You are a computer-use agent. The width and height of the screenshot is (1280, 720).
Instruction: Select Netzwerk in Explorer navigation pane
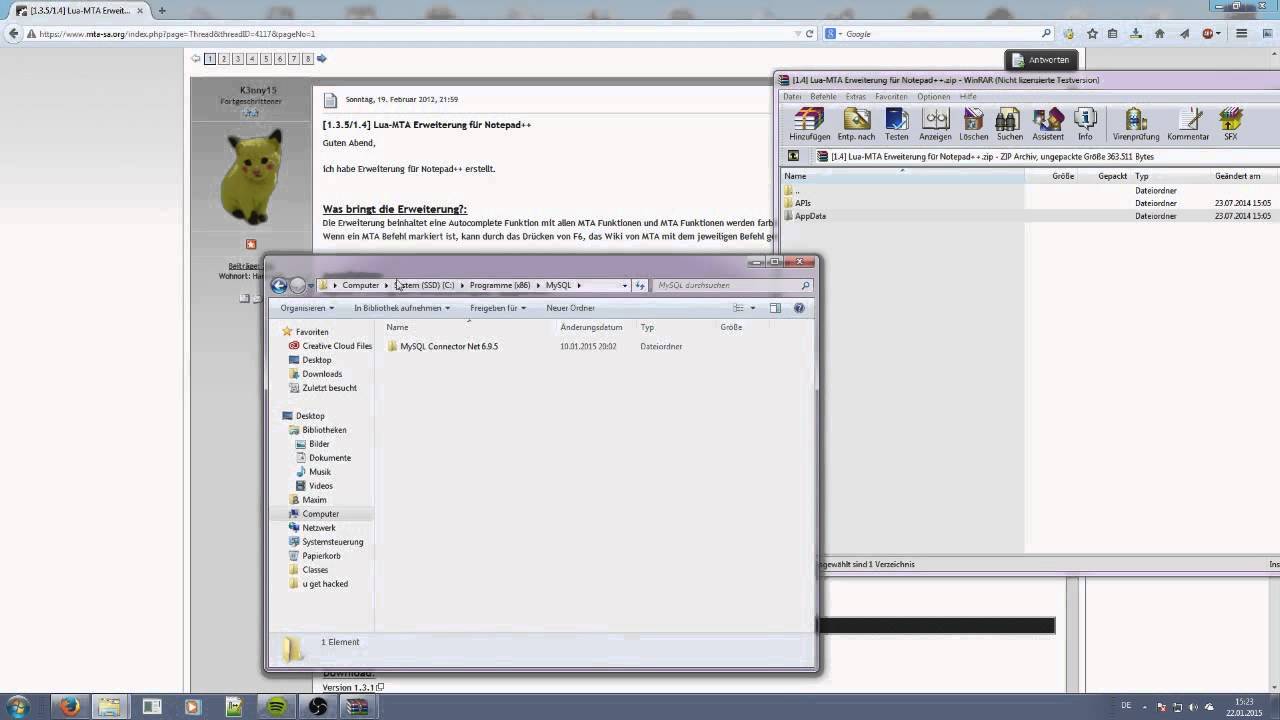point(319,528)
